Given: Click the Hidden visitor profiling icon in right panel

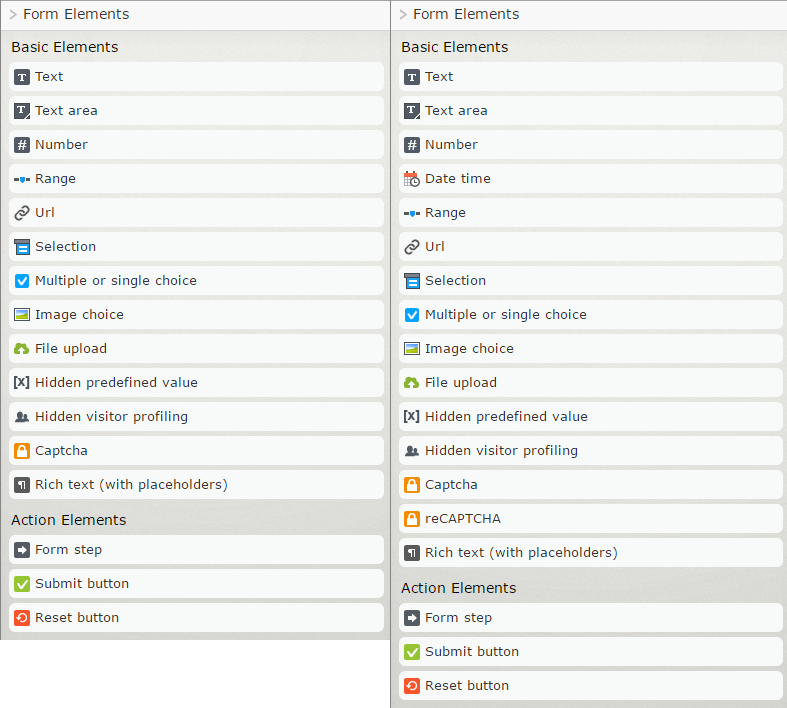Looking at the screenshot, I should (x=411, y=451).
